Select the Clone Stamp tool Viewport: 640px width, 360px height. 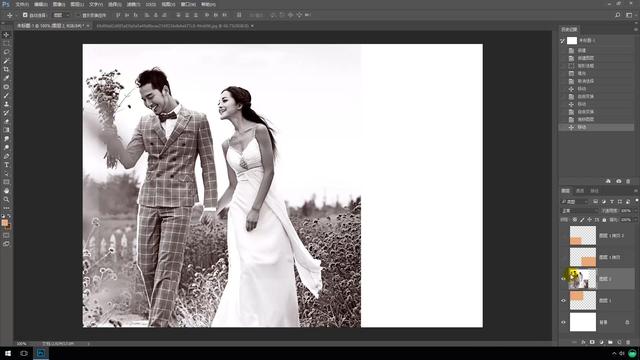click(x=6, y=104)
